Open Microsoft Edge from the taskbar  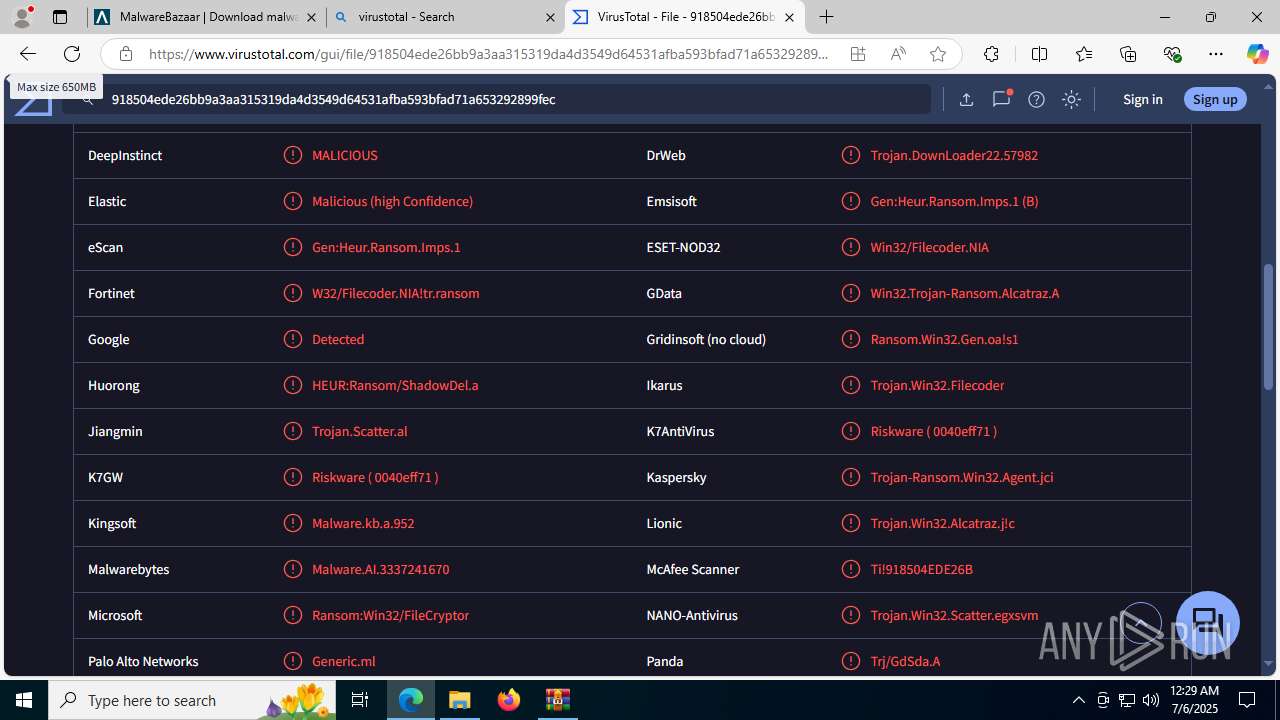(x=411, y=700)
